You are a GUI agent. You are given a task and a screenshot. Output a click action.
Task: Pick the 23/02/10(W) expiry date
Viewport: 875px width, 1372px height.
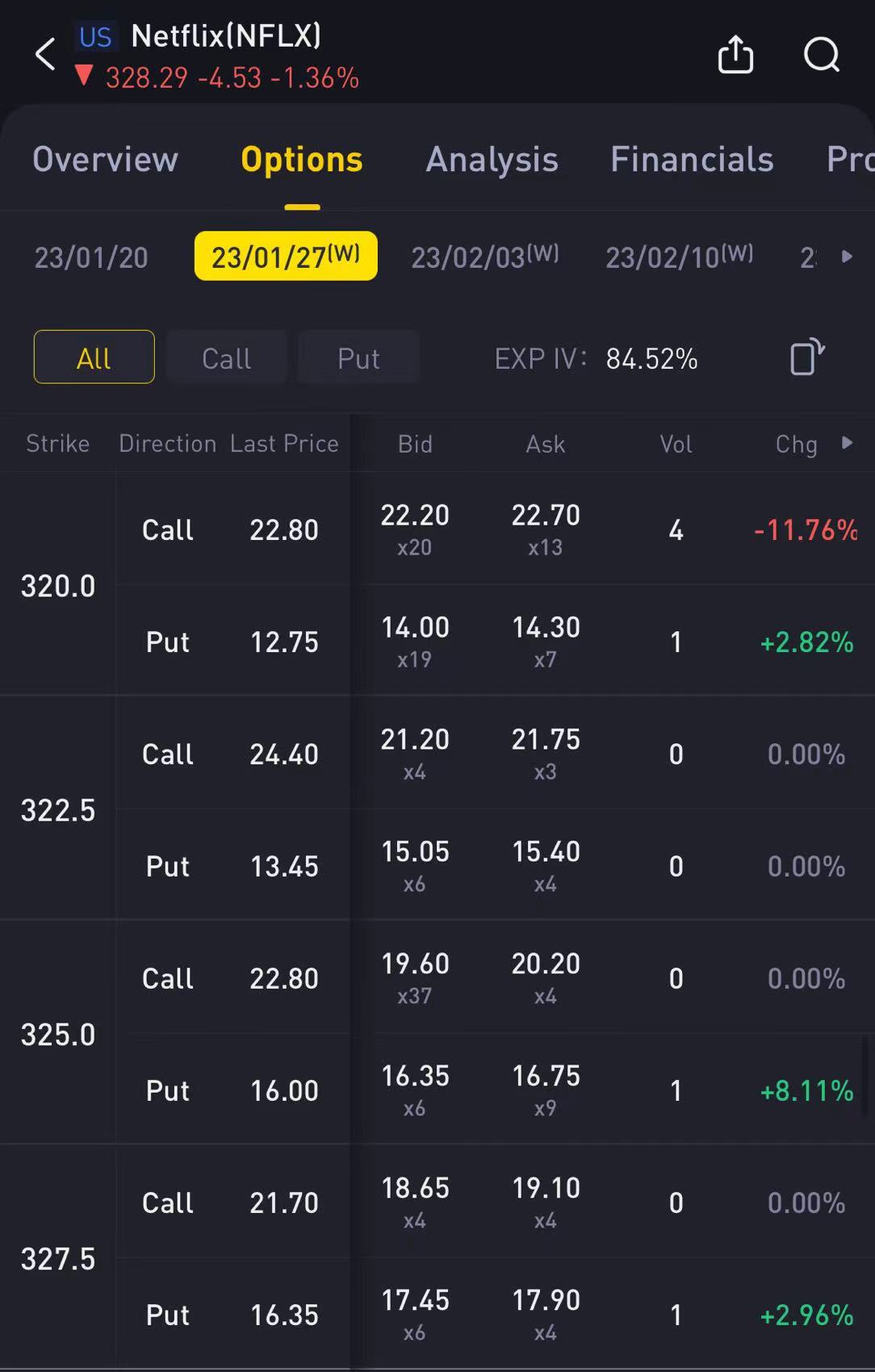(x=680, y=257)
